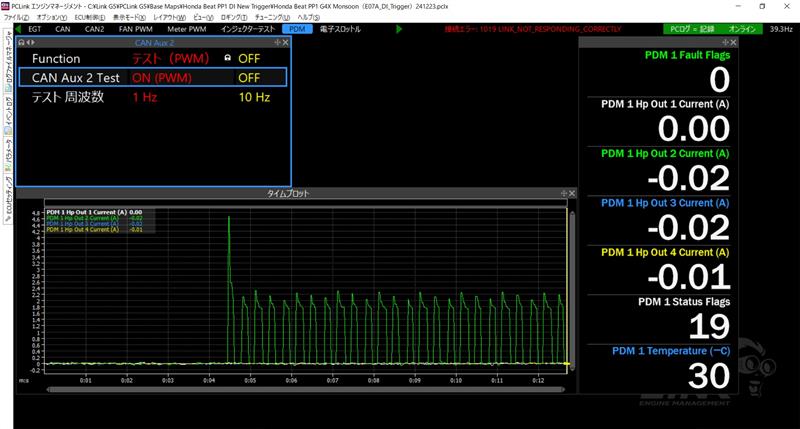Click legend entry PDM 1 Hp Out 1 Current
800x429 pixels.
(x=94, y=212)
